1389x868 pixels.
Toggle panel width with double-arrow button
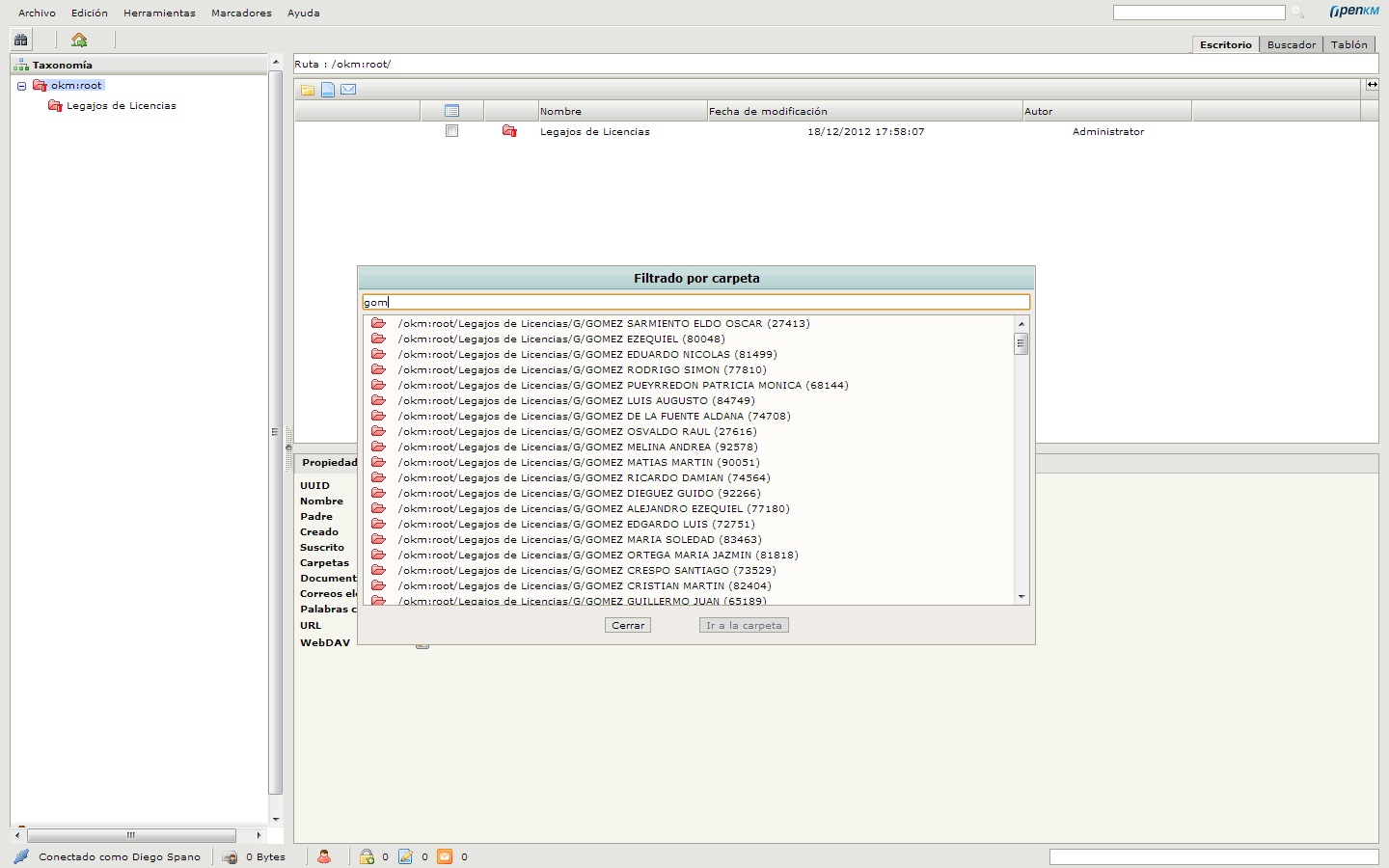[x=1372, y=85]
